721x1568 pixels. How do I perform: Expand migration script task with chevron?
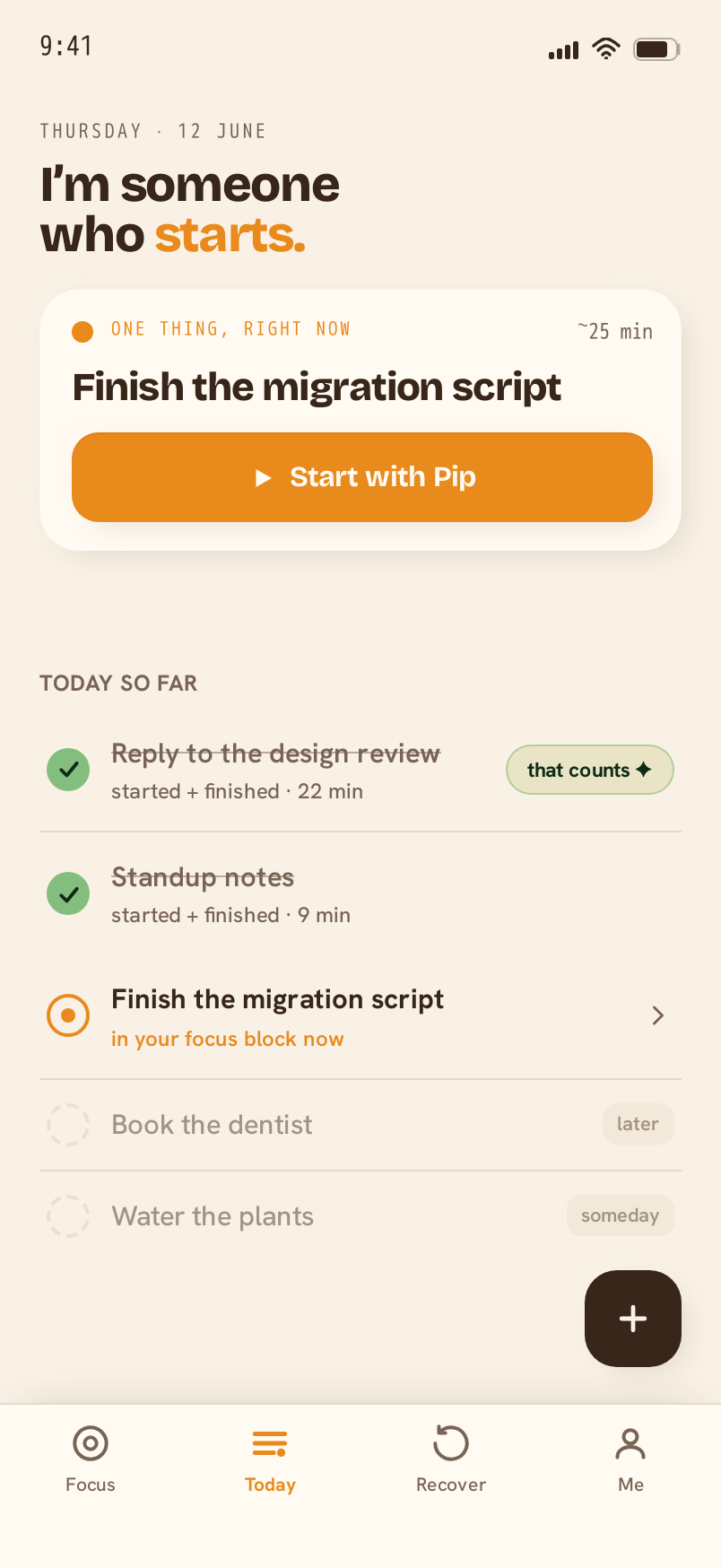tap(658, 1015)
